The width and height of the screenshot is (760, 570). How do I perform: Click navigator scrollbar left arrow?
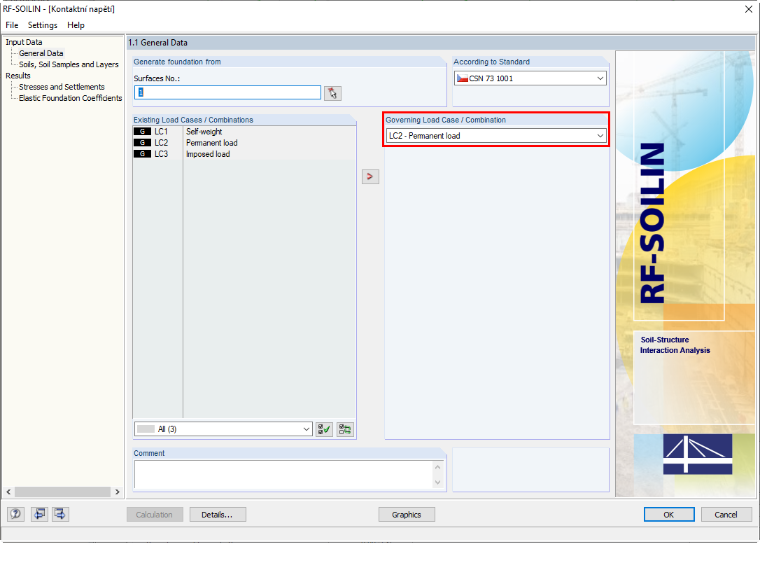9,492
